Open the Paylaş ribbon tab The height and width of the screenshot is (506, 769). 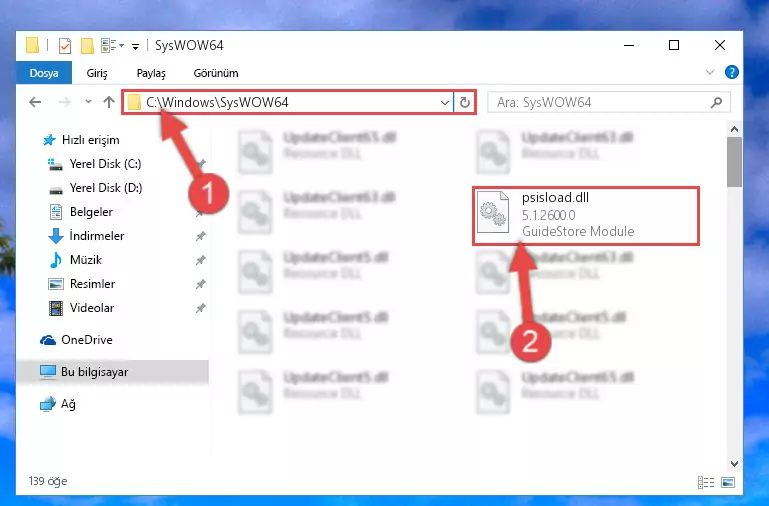pyautogui.click(x=151, y=73)
